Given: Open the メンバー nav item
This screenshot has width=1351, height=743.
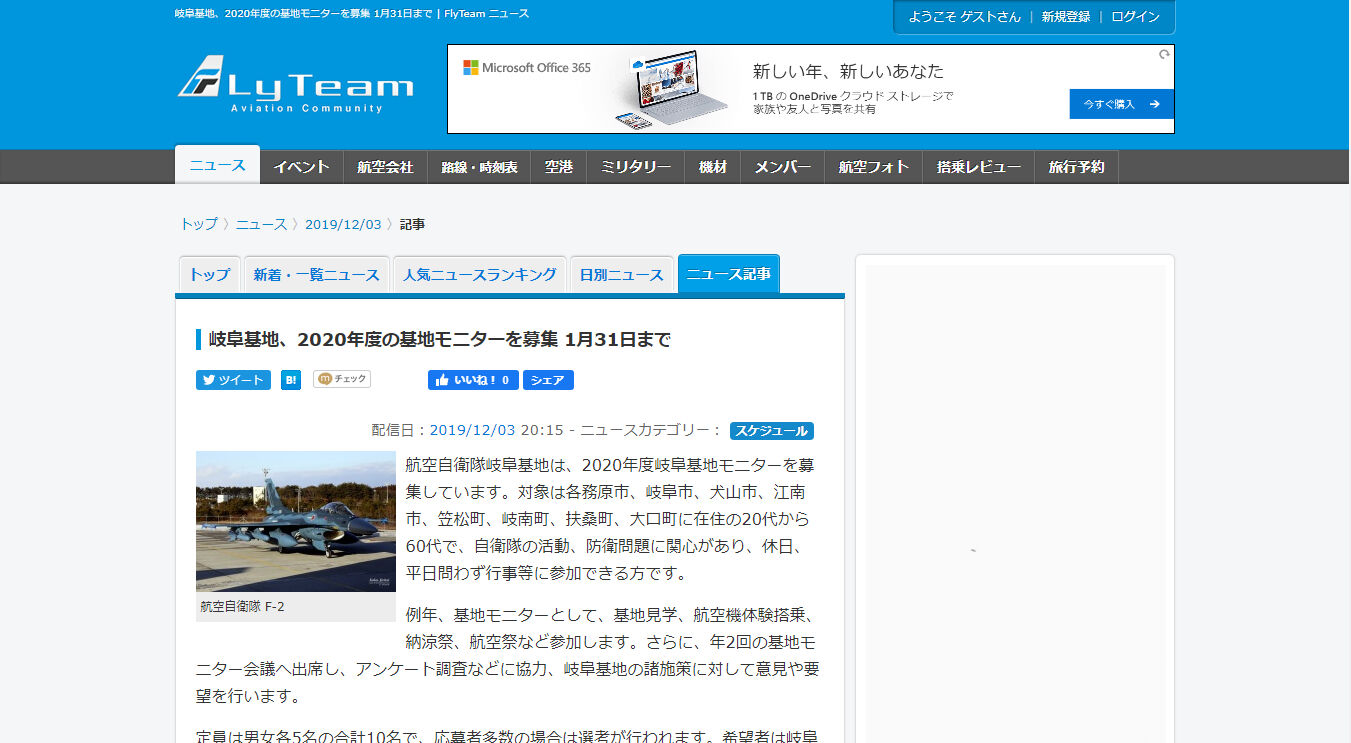Looking at the screenshot, I should pyautogui.click(x=782, y=167).
